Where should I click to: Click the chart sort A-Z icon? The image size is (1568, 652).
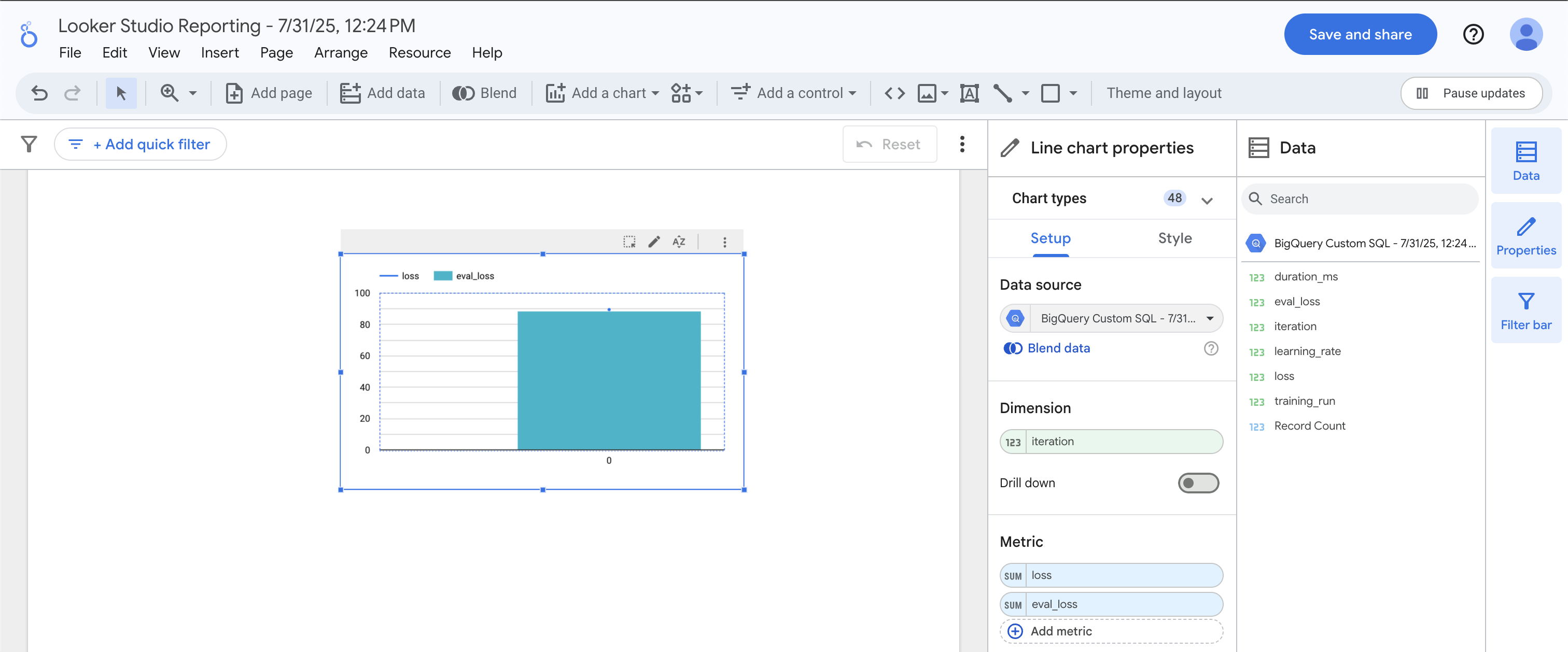pyautogui.click(x=679, y=242)
